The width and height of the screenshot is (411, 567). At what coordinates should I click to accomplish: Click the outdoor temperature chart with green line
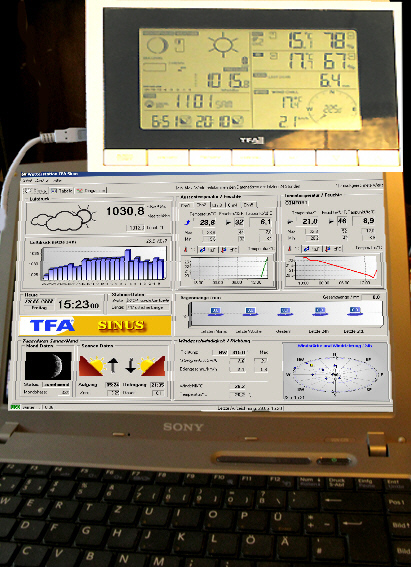click(x=229, y=268)
